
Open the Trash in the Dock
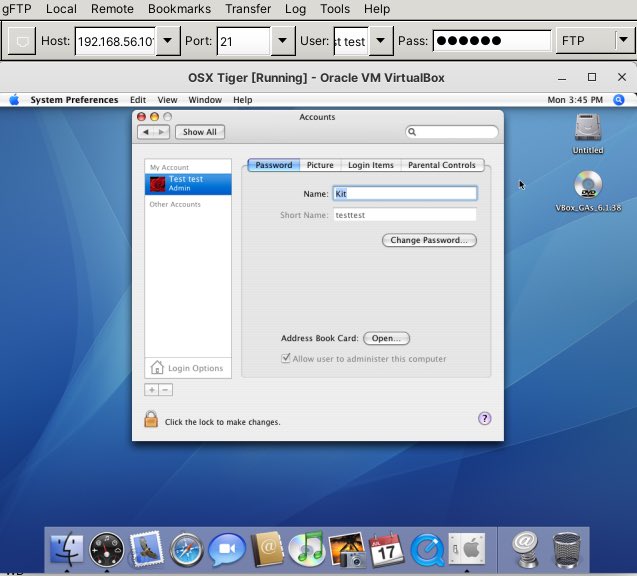pos(566,550)
